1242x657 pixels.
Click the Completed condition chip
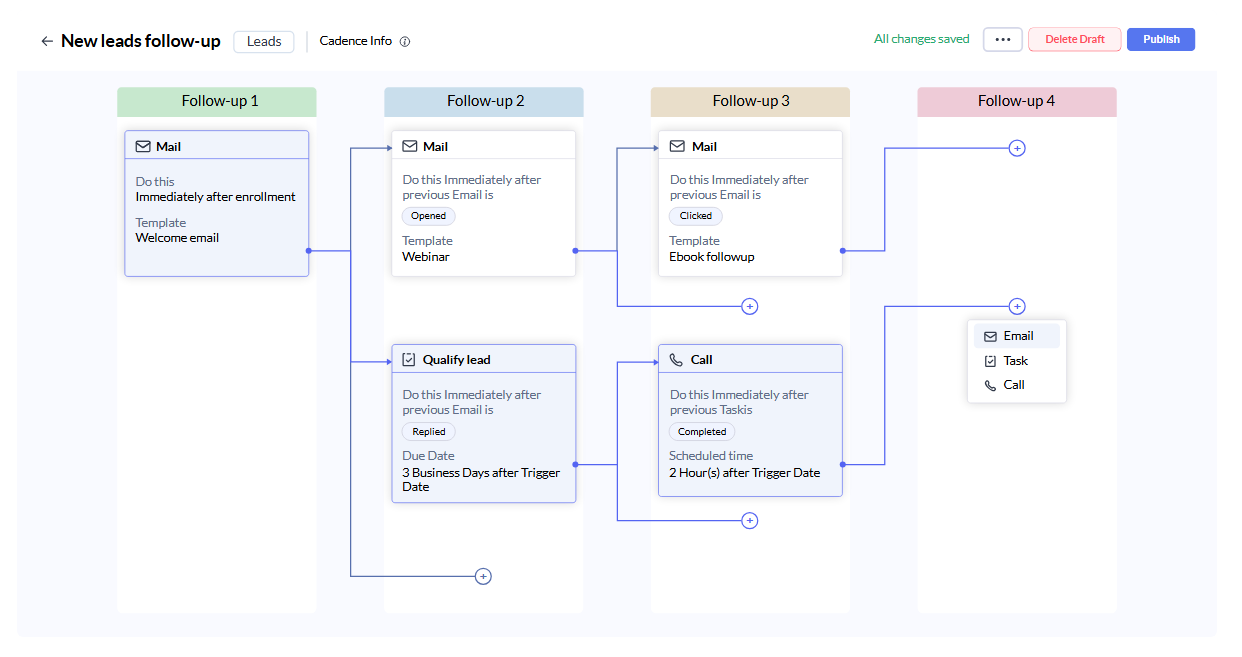point(702,432)
